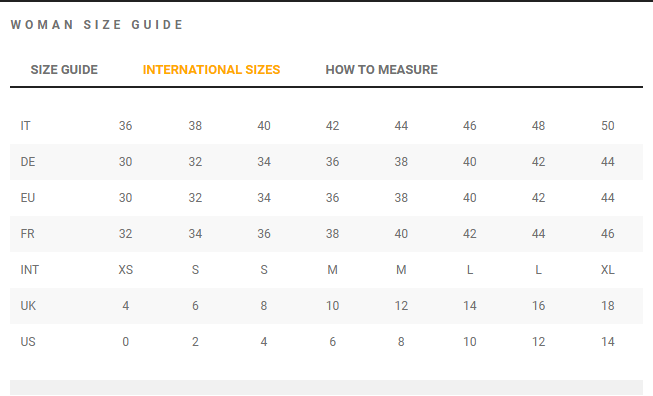Click size 32 in the FR row
The width and height of the screenshot is (653, 396).
click(125, 234)
